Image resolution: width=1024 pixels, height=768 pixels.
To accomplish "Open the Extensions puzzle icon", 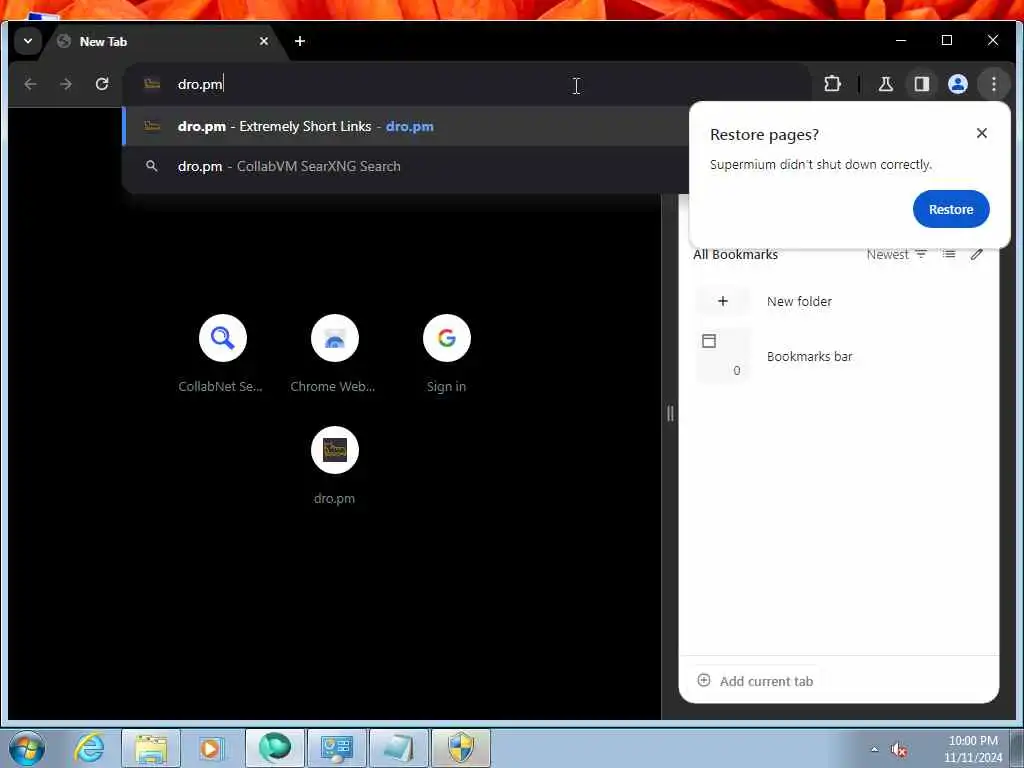I will (832, 84).
